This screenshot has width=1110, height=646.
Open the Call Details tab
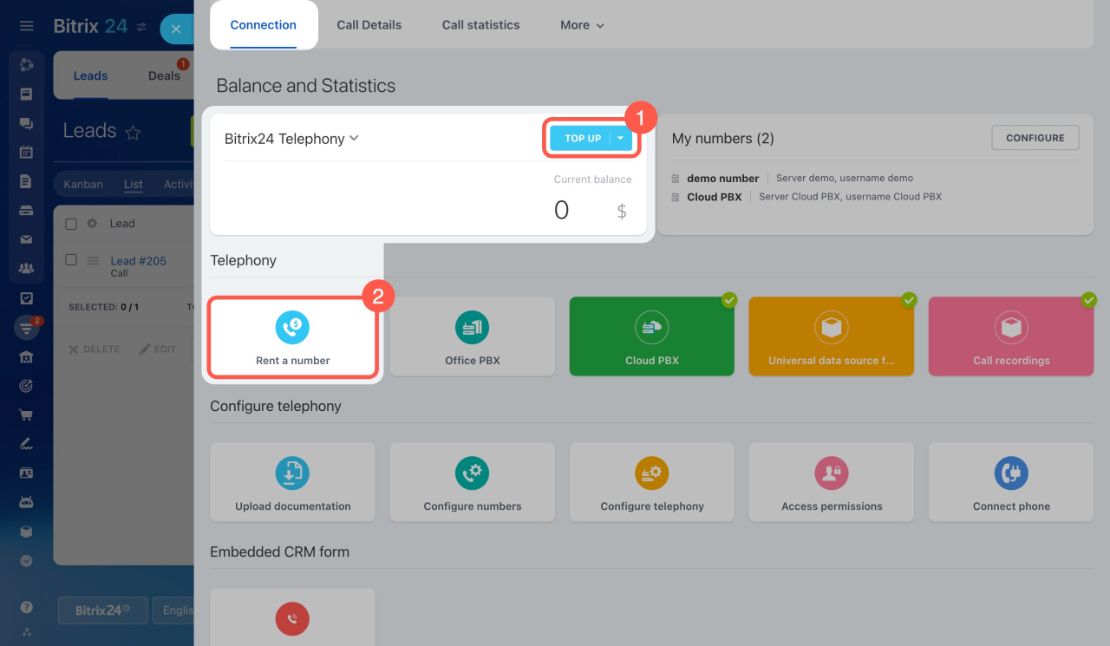[x=369, y=25]
